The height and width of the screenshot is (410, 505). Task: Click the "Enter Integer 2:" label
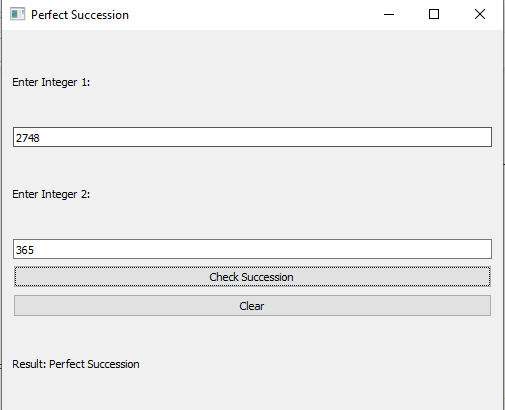click(51, 194)
